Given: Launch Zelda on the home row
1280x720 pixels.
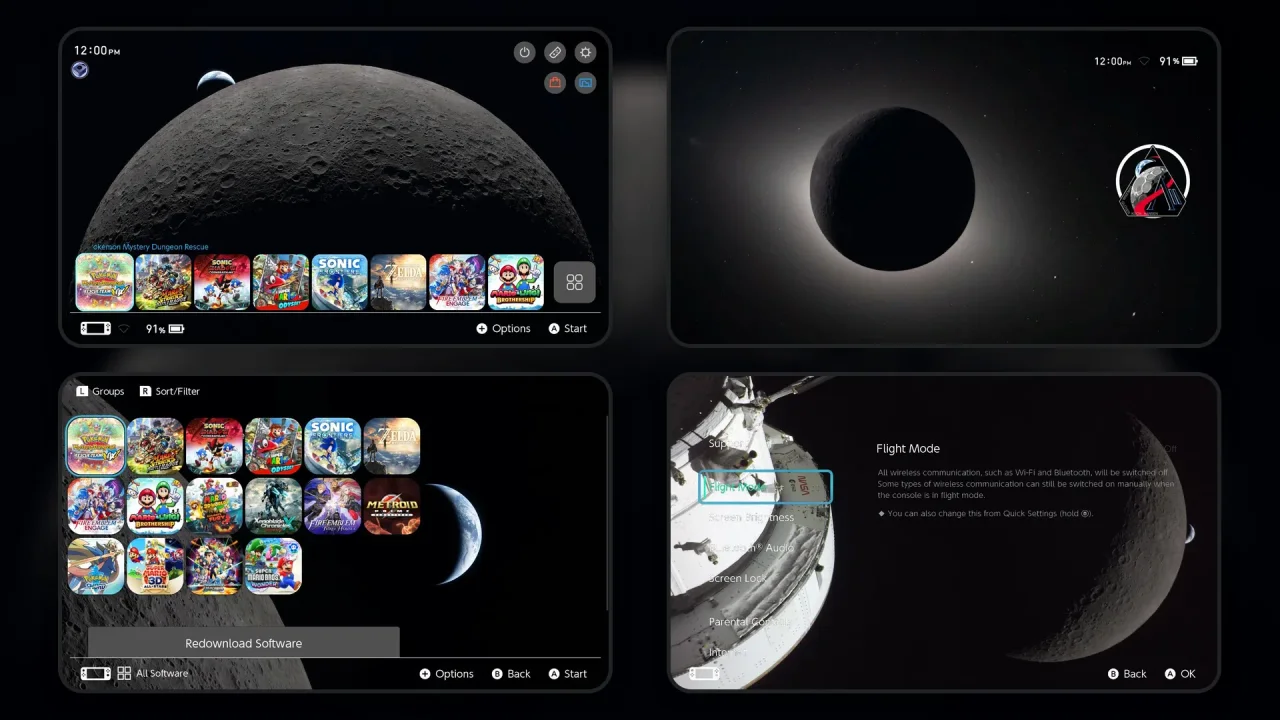Looking at the screenshot, I should [398, 282].
